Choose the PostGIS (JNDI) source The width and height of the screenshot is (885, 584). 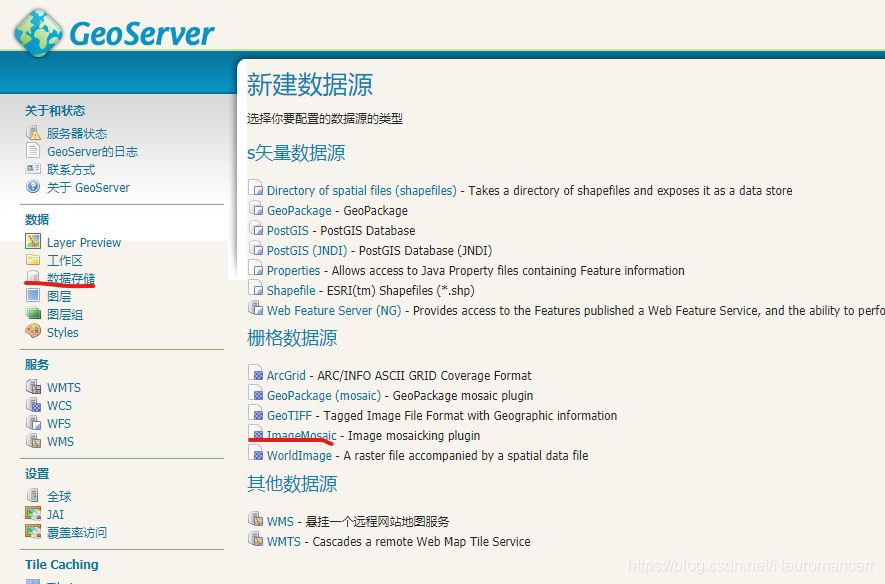tap(307, 251)
